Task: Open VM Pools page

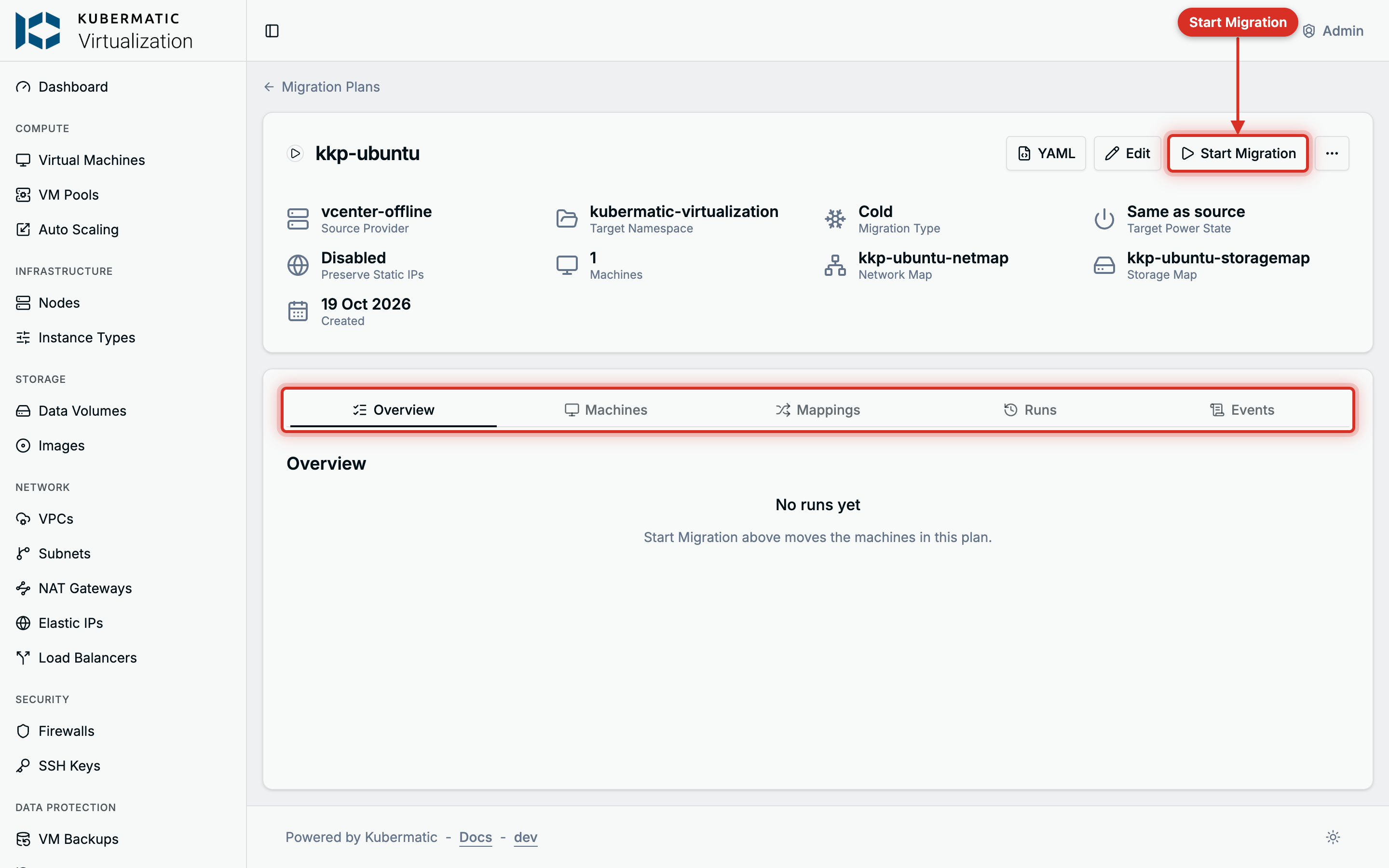Action: [57, 195]
